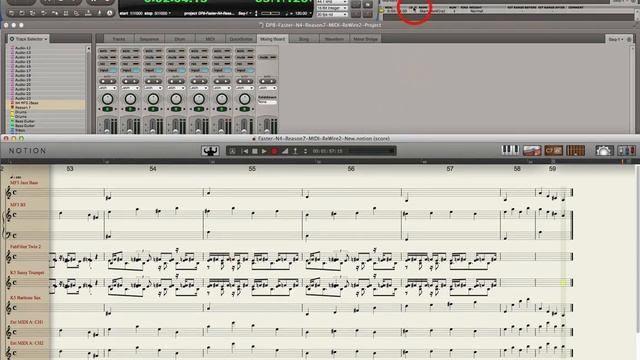The image size is (640, 360).
Task: Open the Latch dropdown on the master strip
Action: point(267,88)
